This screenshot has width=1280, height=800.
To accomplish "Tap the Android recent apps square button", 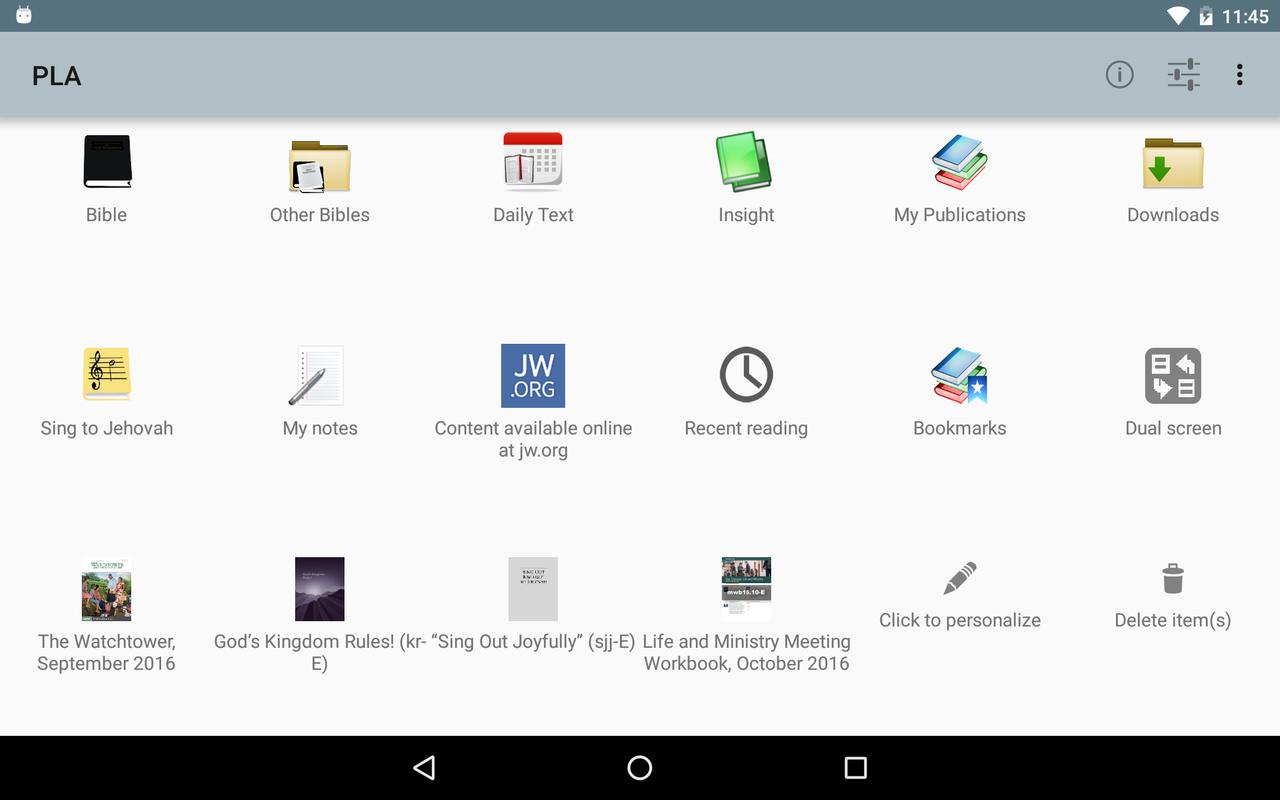I will [x=855, y=768].
